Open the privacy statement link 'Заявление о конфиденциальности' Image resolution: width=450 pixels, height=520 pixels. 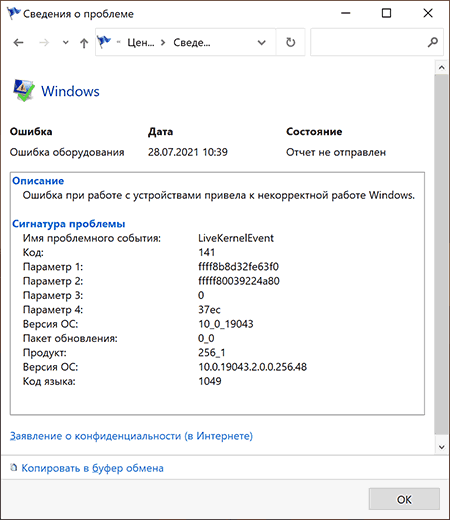[x=131, y=436]
